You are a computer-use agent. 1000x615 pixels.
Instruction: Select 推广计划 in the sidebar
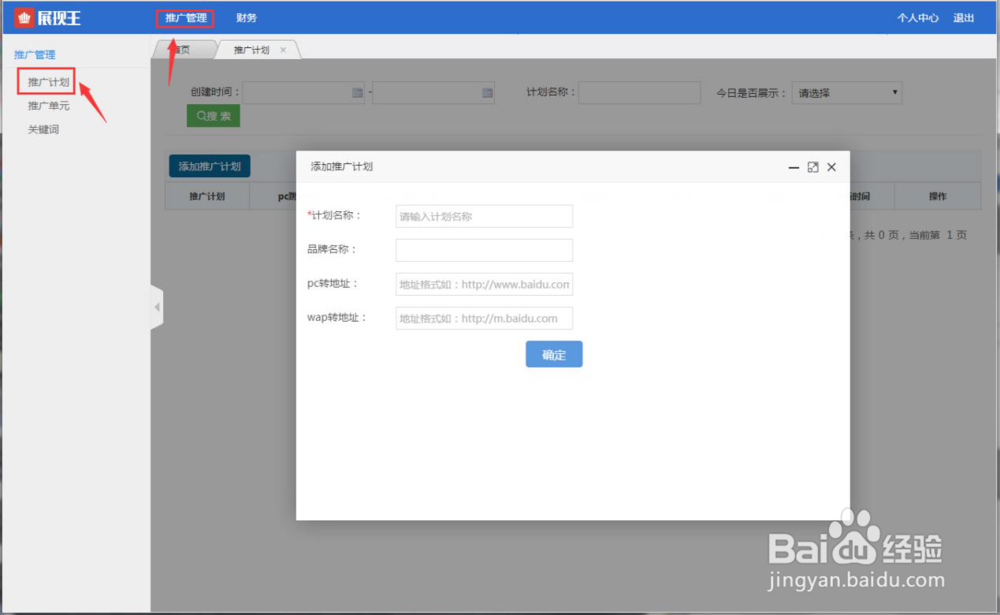[x=48, y=82]
